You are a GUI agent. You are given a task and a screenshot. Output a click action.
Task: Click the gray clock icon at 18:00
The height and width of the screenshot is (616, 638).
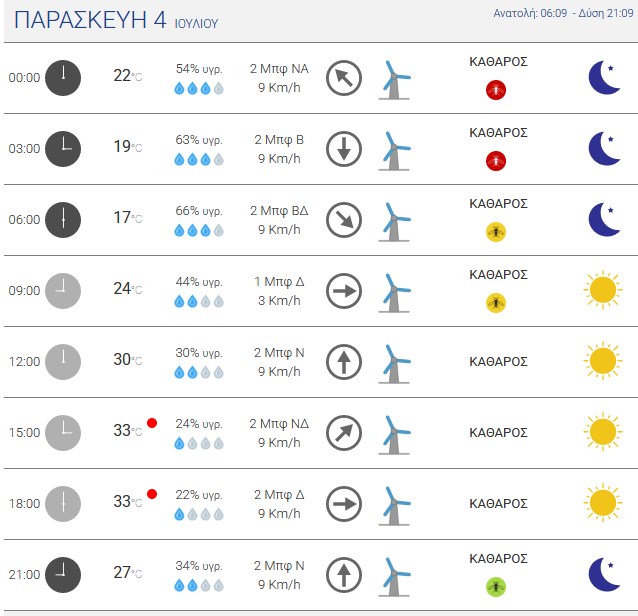tap(63, 504)
